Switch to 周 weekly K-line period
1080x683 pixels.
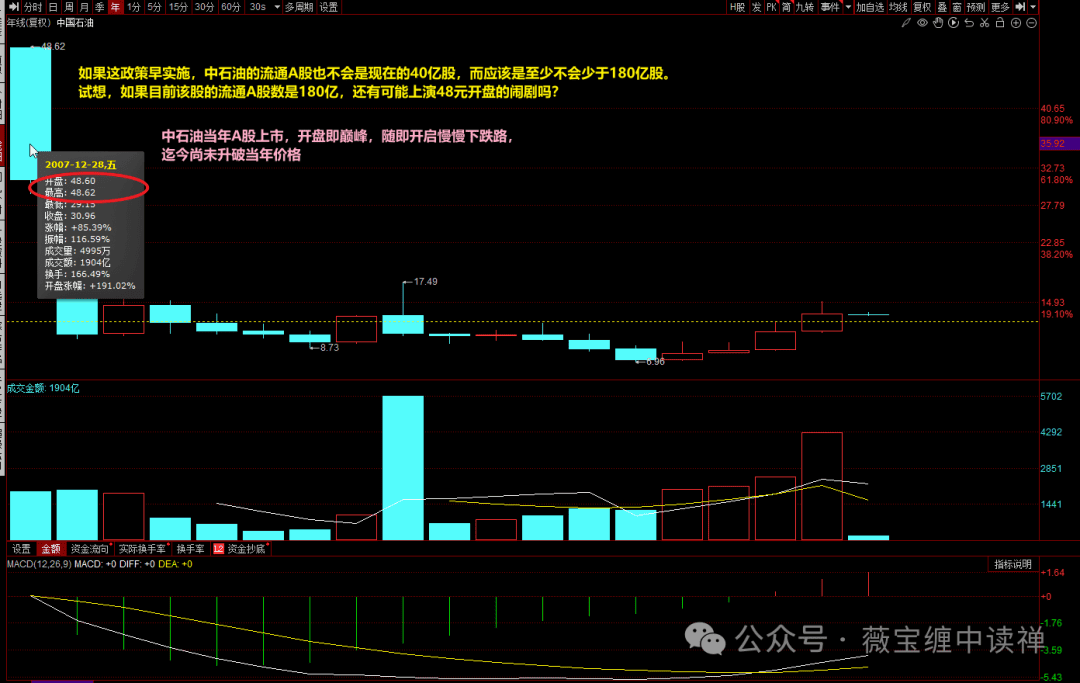click(69, 7)
